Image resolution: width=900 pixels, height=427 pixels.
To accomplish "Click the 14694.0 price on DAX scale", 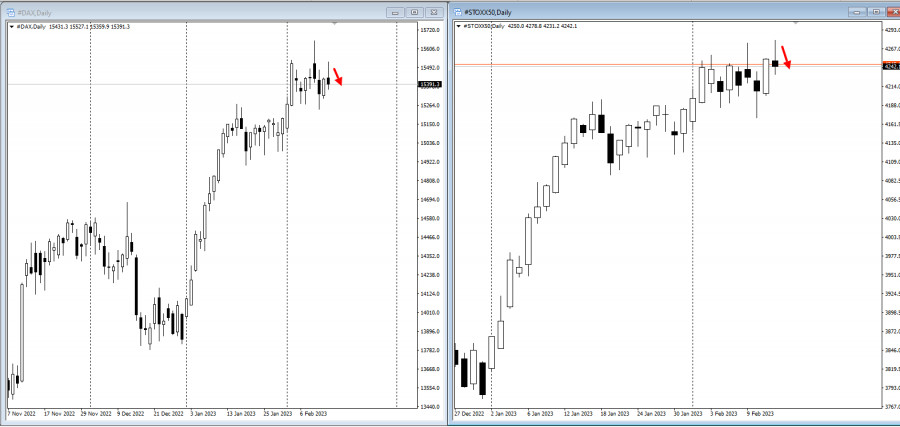I will (x=430, y=200).
